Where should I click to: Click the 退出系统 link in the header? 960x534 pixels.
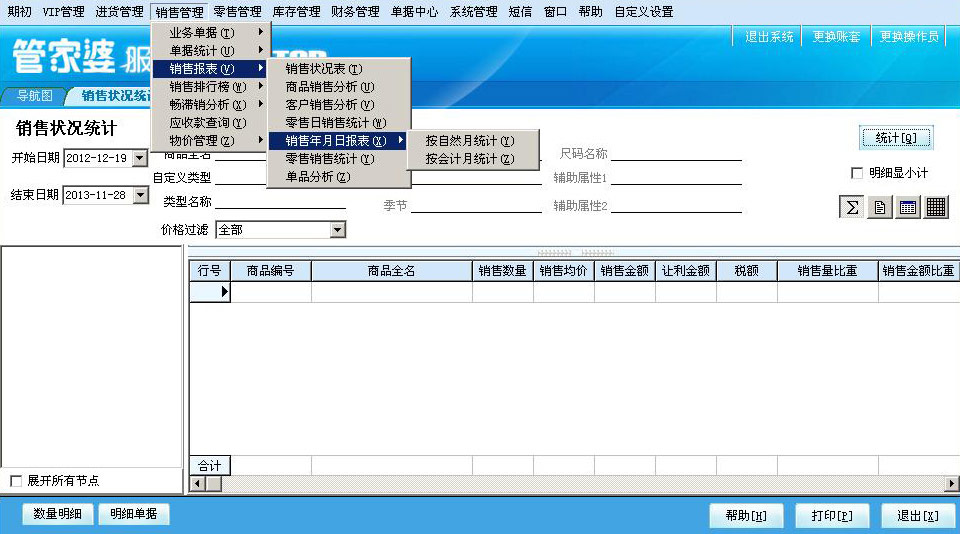(769, 37)
